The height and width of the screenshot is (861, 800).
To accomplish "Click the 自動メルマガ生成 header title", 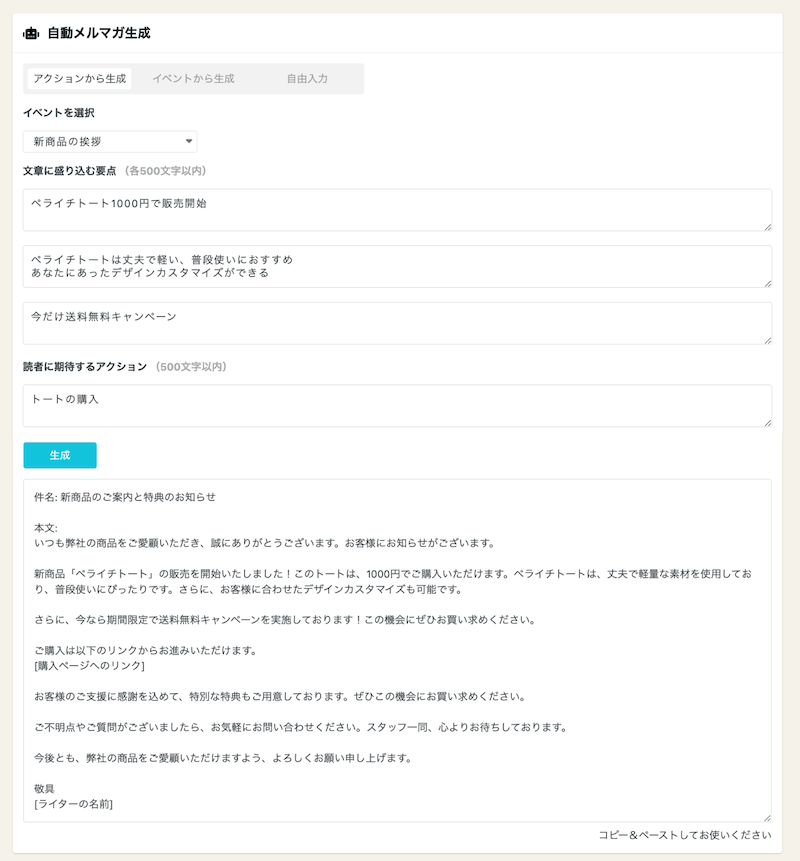I will click(99, 33).
